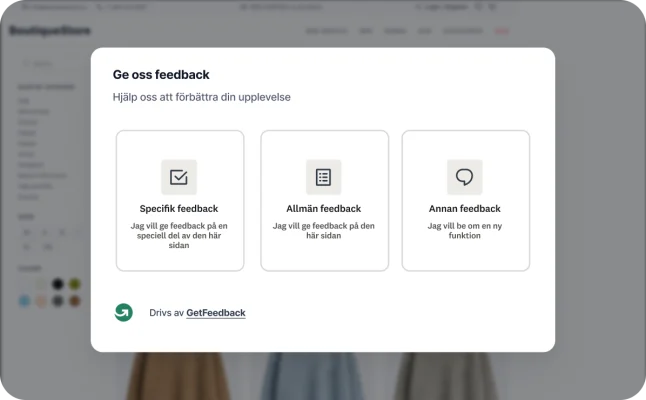Viewport: 646px width, 400px height.
Task: Click the green GetFeedback logo icon
Action: [x=124, y=313]
